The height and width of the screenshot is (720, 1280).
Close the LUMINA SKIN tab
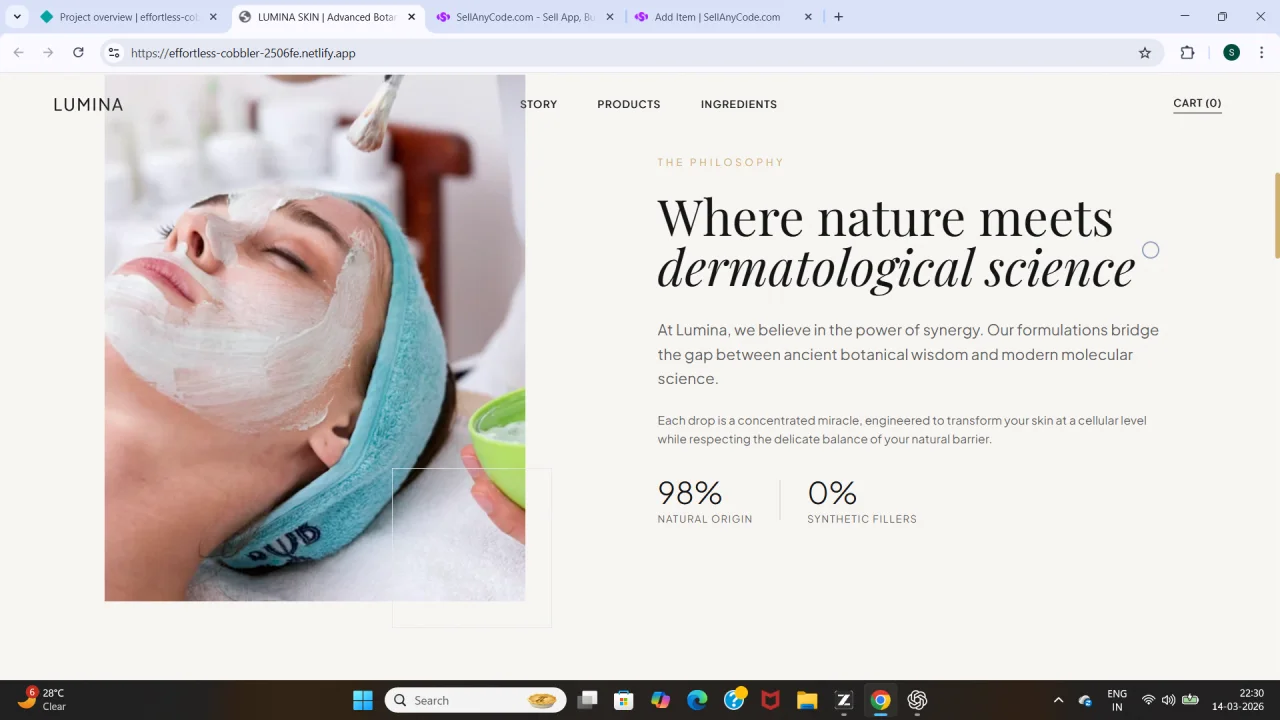coord(411,17)
